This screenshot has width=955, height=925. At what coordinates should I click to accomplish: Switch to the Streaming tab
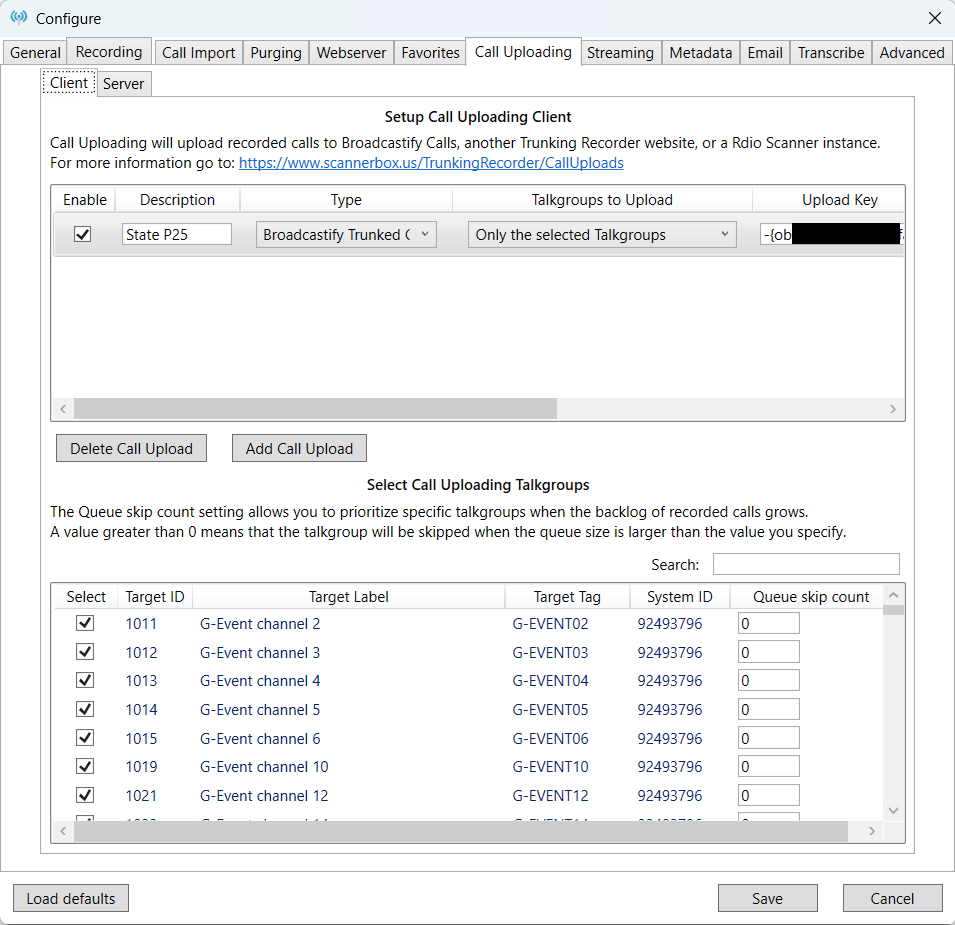tap(620, 53)
